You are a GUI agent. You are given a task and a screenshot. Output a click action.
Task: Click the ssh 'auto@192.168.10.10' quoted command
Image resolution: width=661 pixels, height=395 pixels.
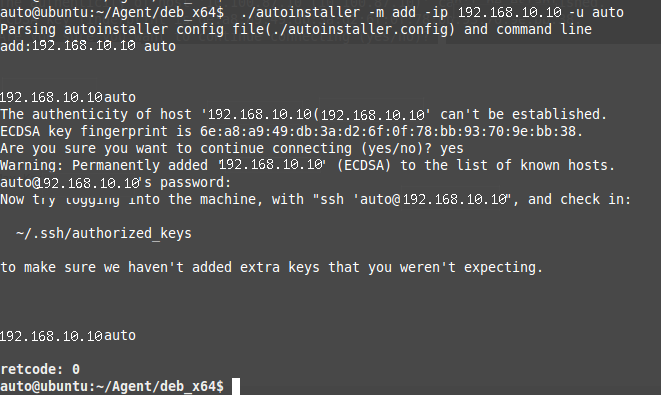coord(415,199)
